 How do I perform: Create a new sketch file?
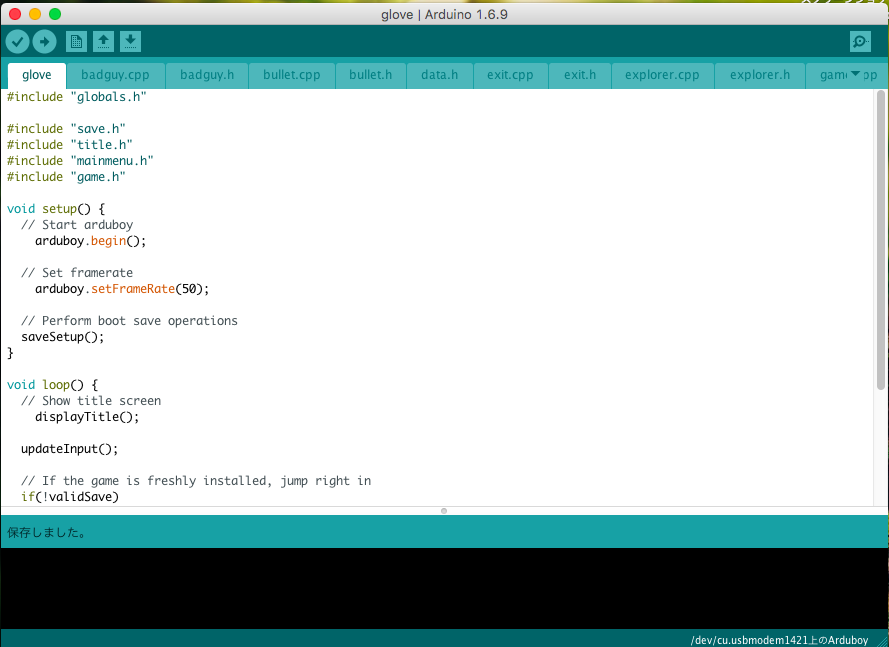point(77,41)
